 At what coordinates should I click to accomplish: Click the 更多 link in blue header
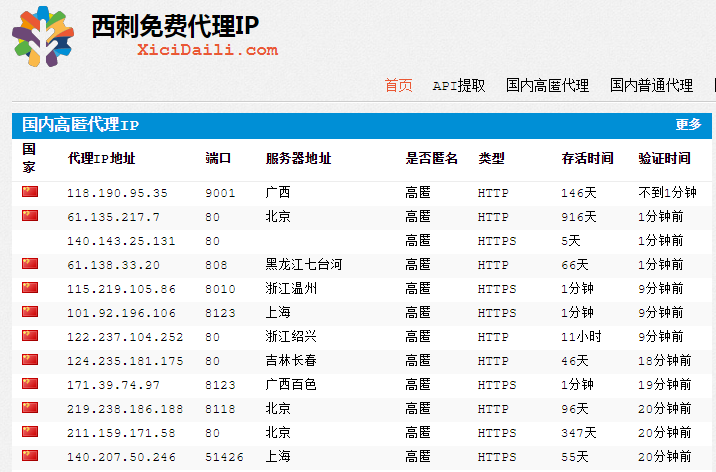(x=688, y=124)
